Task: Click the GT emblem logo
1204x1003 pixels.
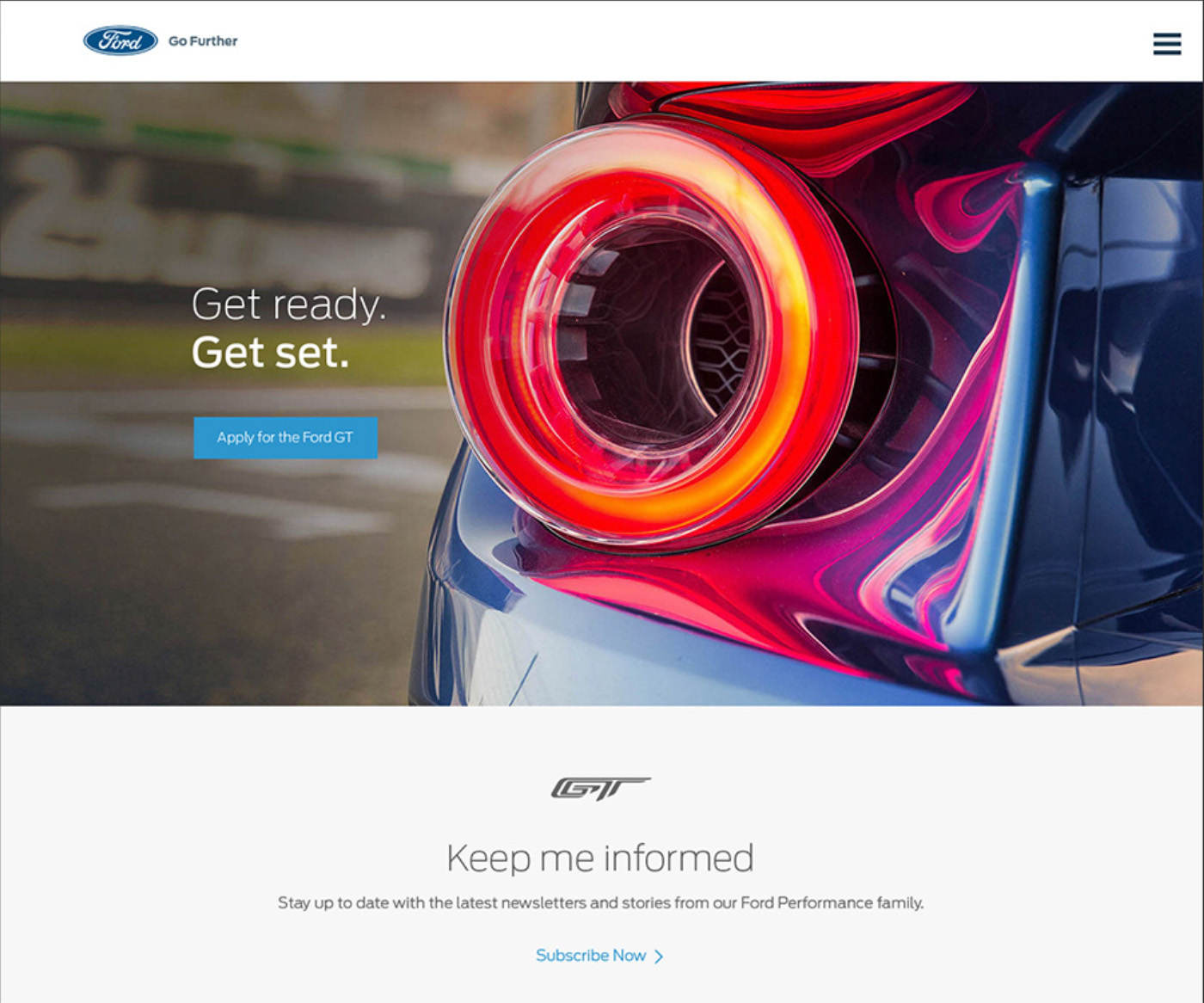Action: (600, 788)
